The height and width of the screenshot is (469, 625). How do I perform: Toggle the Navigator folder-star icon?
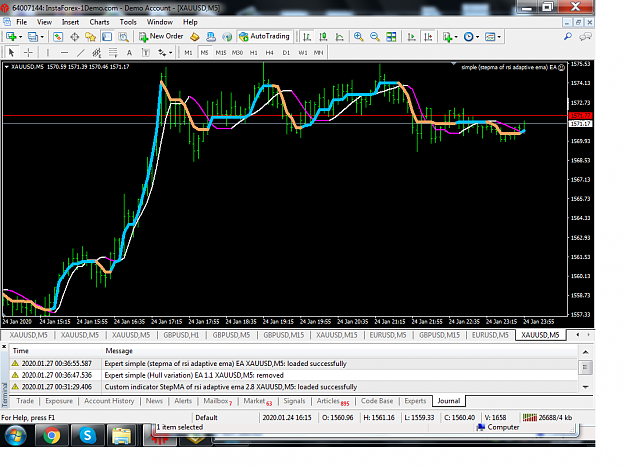click(90, 37)
